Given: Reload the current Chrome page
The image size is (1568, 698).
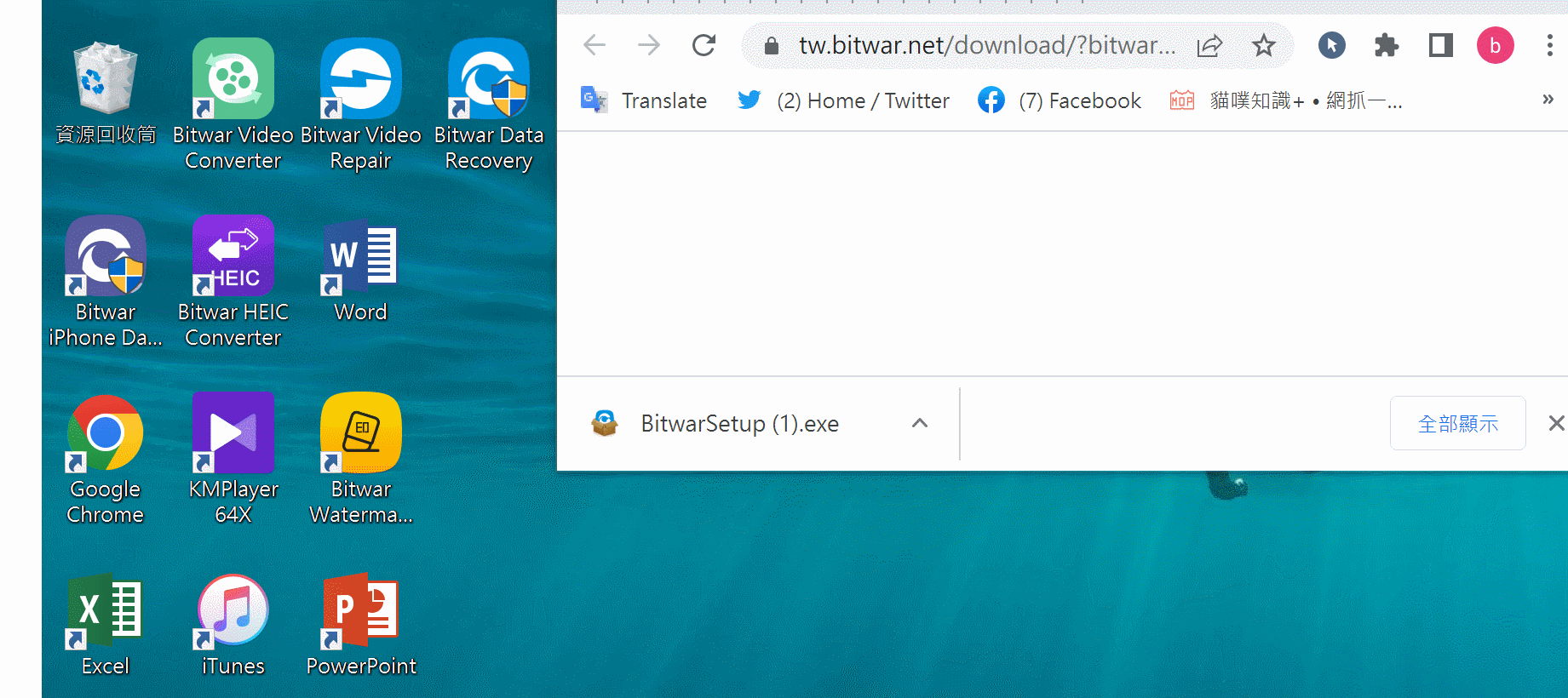Looking at the screenshot, I should pyautogui.click(x=704, y=45).
